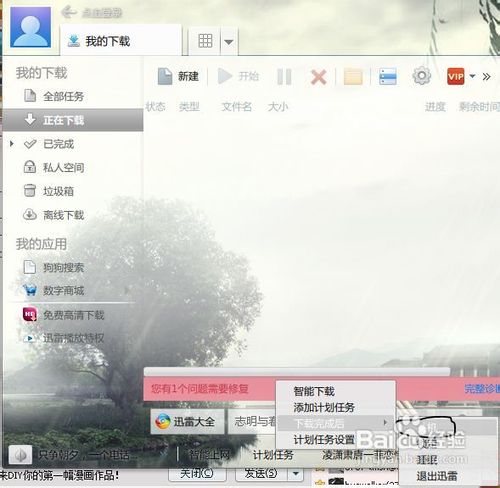Expand the dropdown arrow beside 发送(S)
The height and width of the screenshot is (488, 500).
point(295,473)
